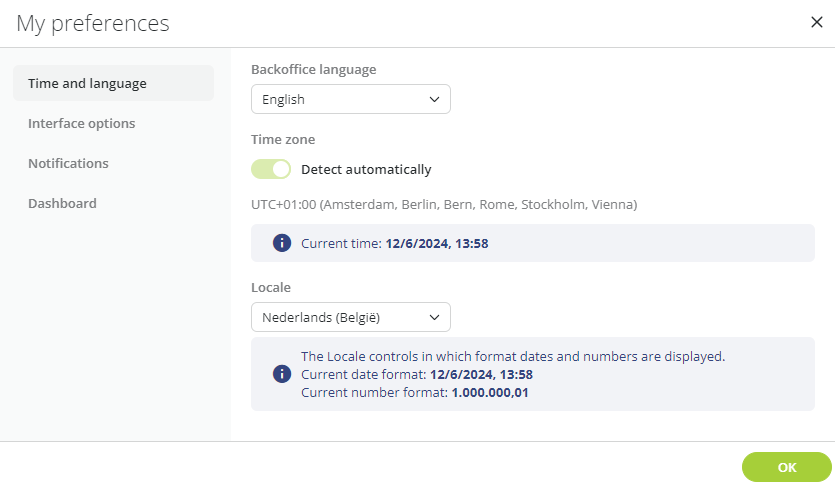Open the Backoffice language dropdown showing English
Viewport: 835px width, 488px height.
click(x=351, y=99)
